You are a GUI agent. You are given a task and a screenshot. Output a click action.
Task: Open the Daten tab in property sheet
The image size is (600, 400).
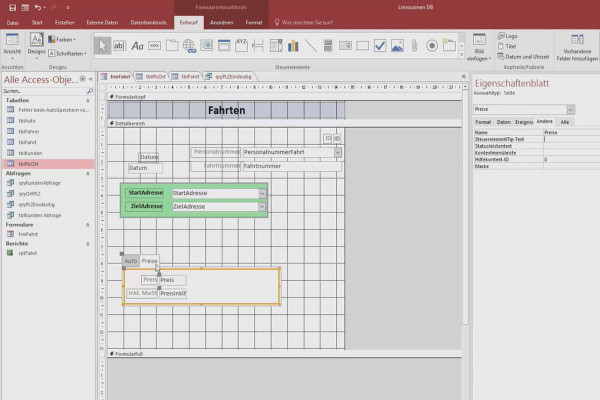(x=504, y=122)
